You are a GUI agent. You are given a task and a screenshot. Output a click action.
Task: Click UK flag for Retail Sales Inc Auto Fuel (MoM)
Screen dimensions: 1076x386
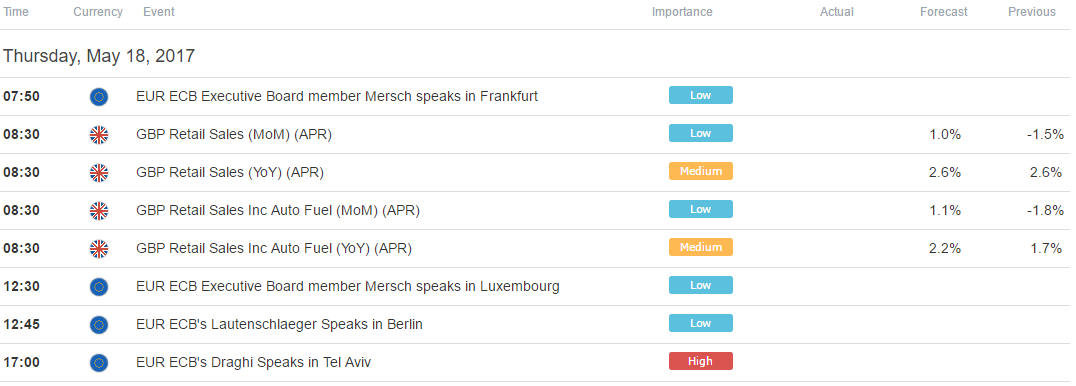pyautogui.click(x=99, y=211)
